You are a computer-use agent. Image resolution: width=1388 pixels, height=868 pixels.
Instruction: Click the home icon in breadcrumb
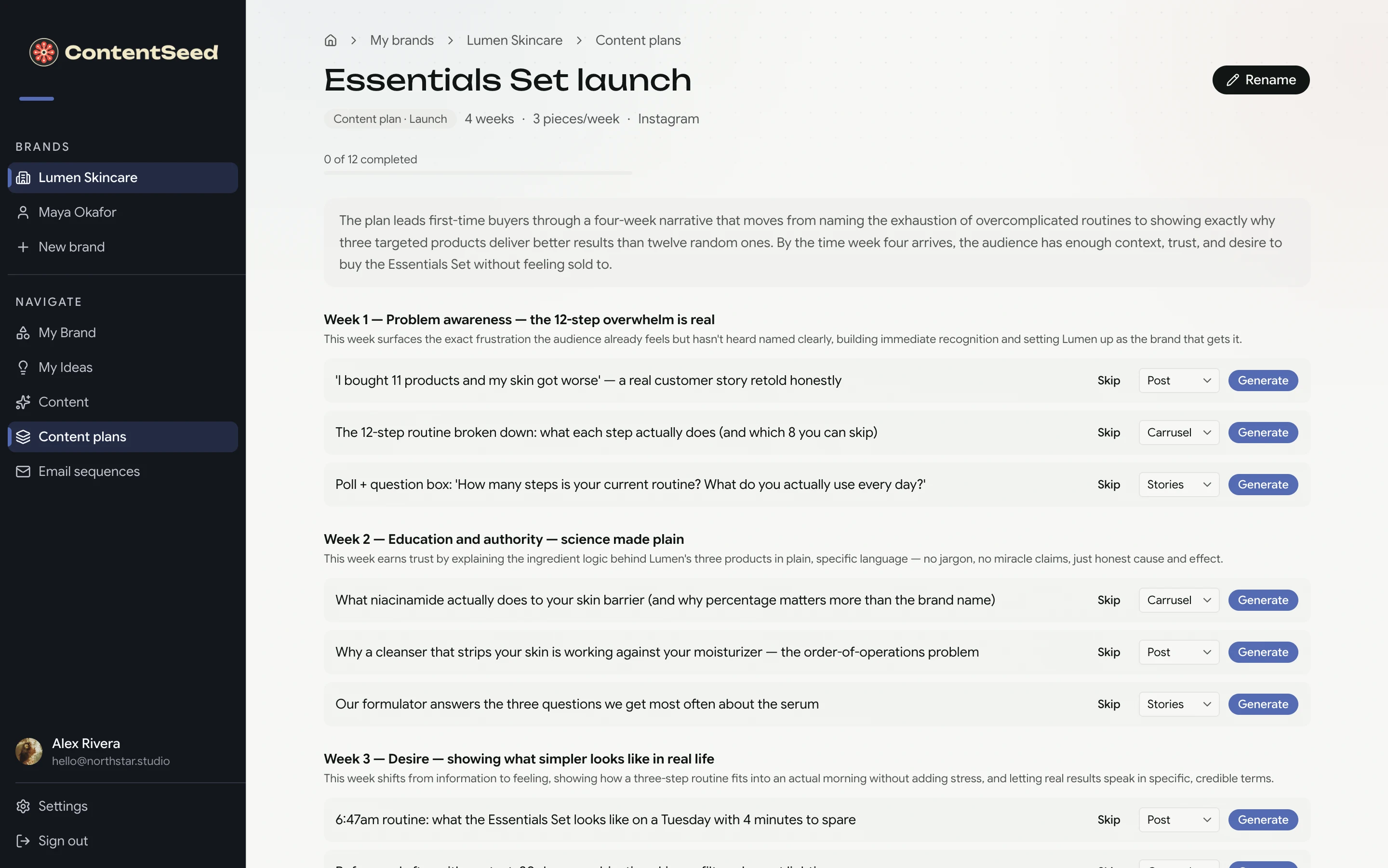tap(330, 40)
